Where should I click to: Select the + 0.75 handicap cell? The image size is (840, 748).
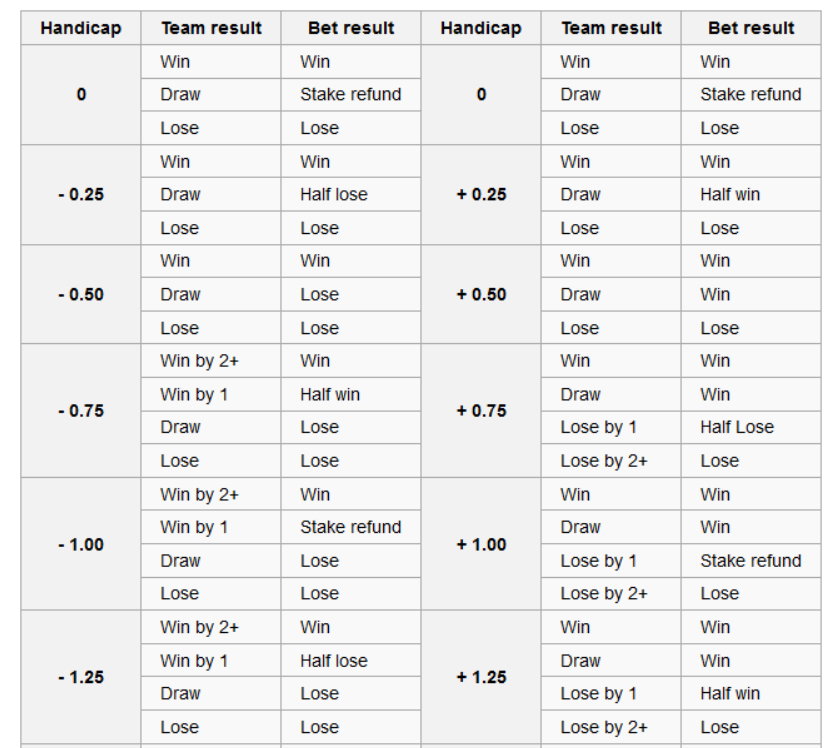click(x=481, y=410)
